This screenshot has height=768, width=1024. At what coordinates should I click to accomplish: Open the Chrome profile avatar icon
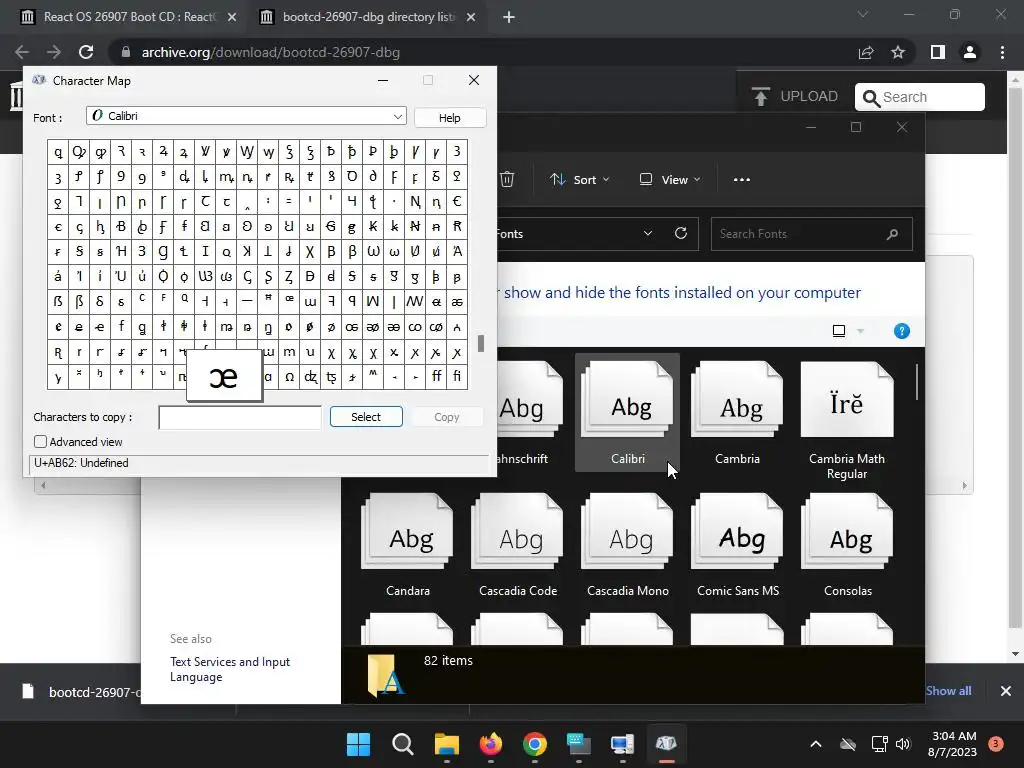pos(970,52)
